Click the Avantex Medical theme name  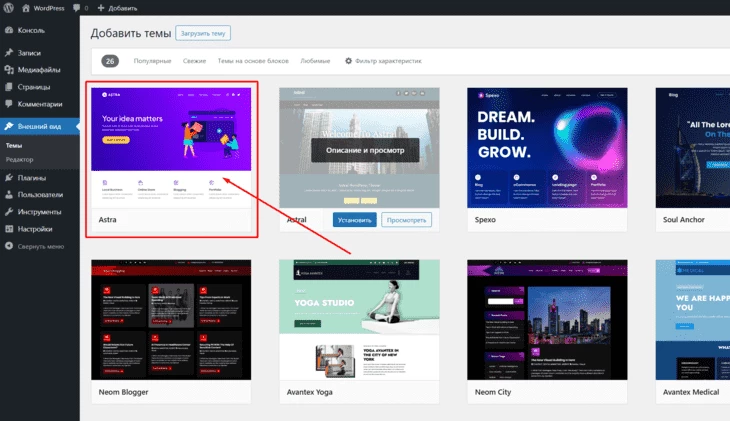(x=691, y=392)
